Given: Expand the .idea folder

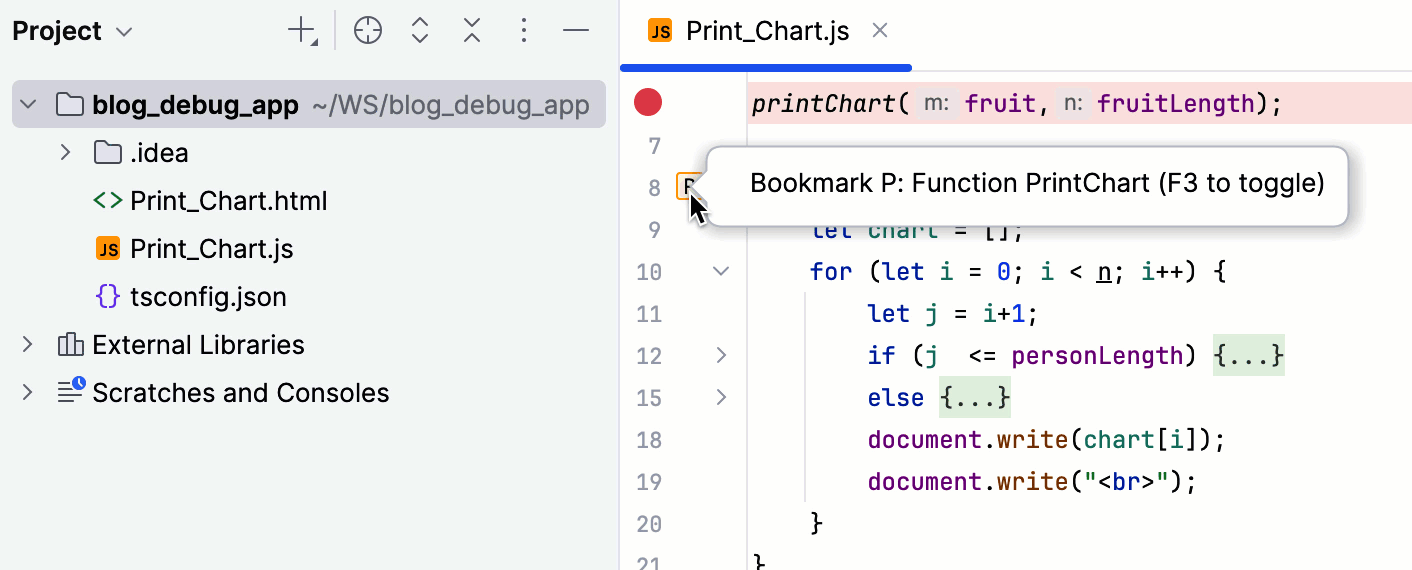Looking at the screenshot, I should coord(65,153).
